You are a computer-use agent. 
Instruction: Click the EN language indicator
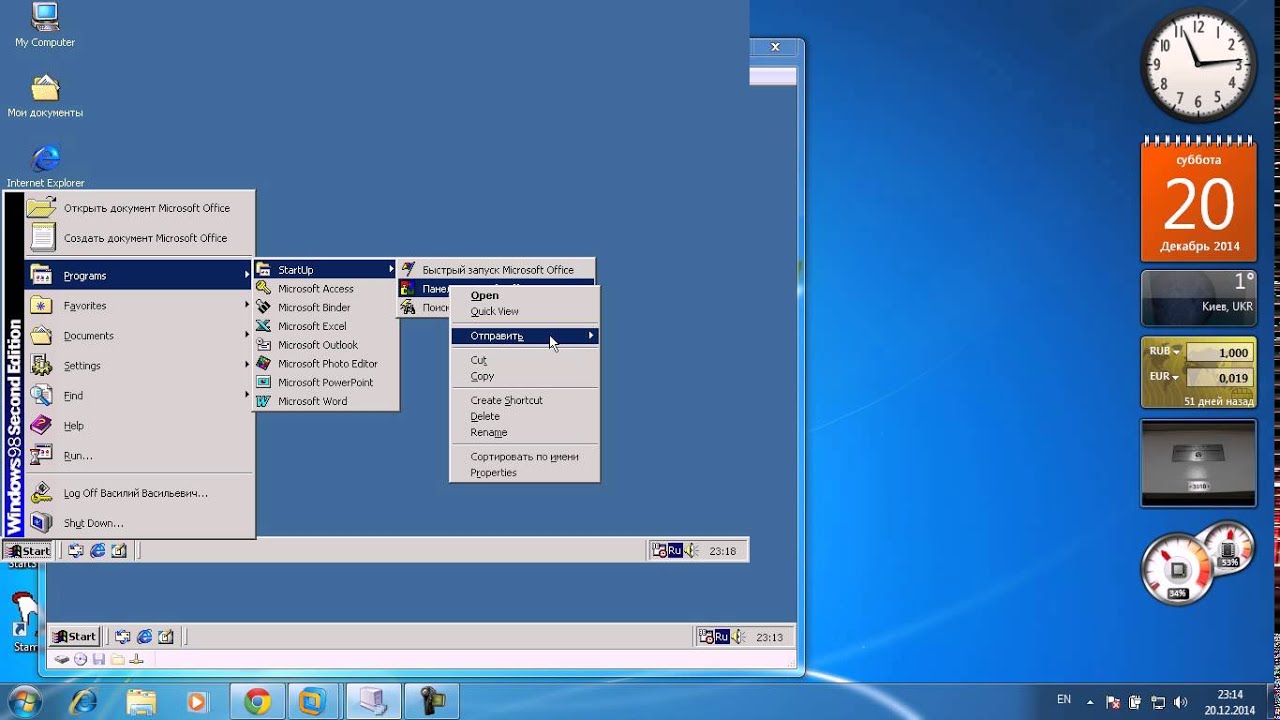1064,700
